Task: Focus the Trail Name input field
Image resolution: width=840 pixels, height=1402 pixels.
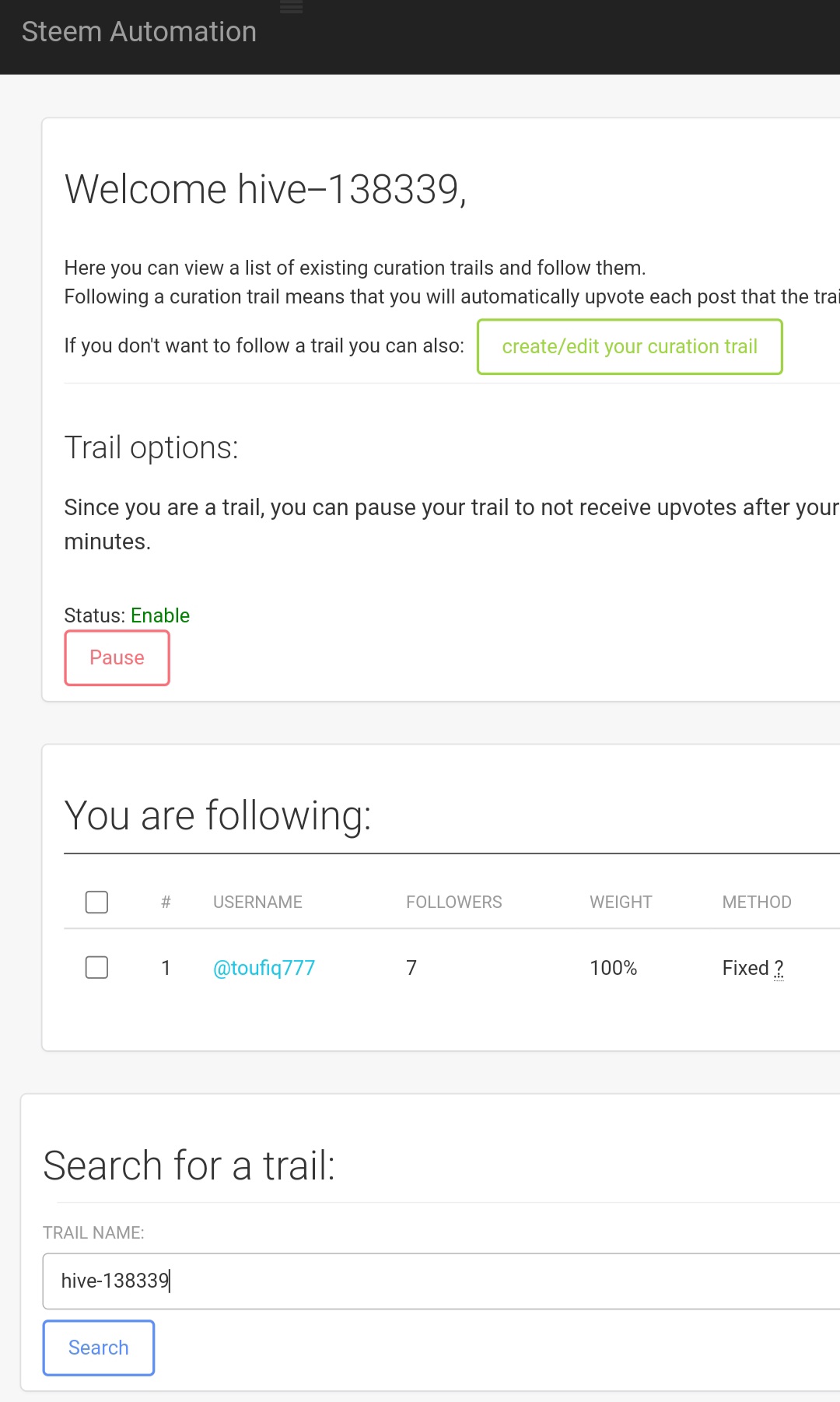Action: click(436, 1281)
